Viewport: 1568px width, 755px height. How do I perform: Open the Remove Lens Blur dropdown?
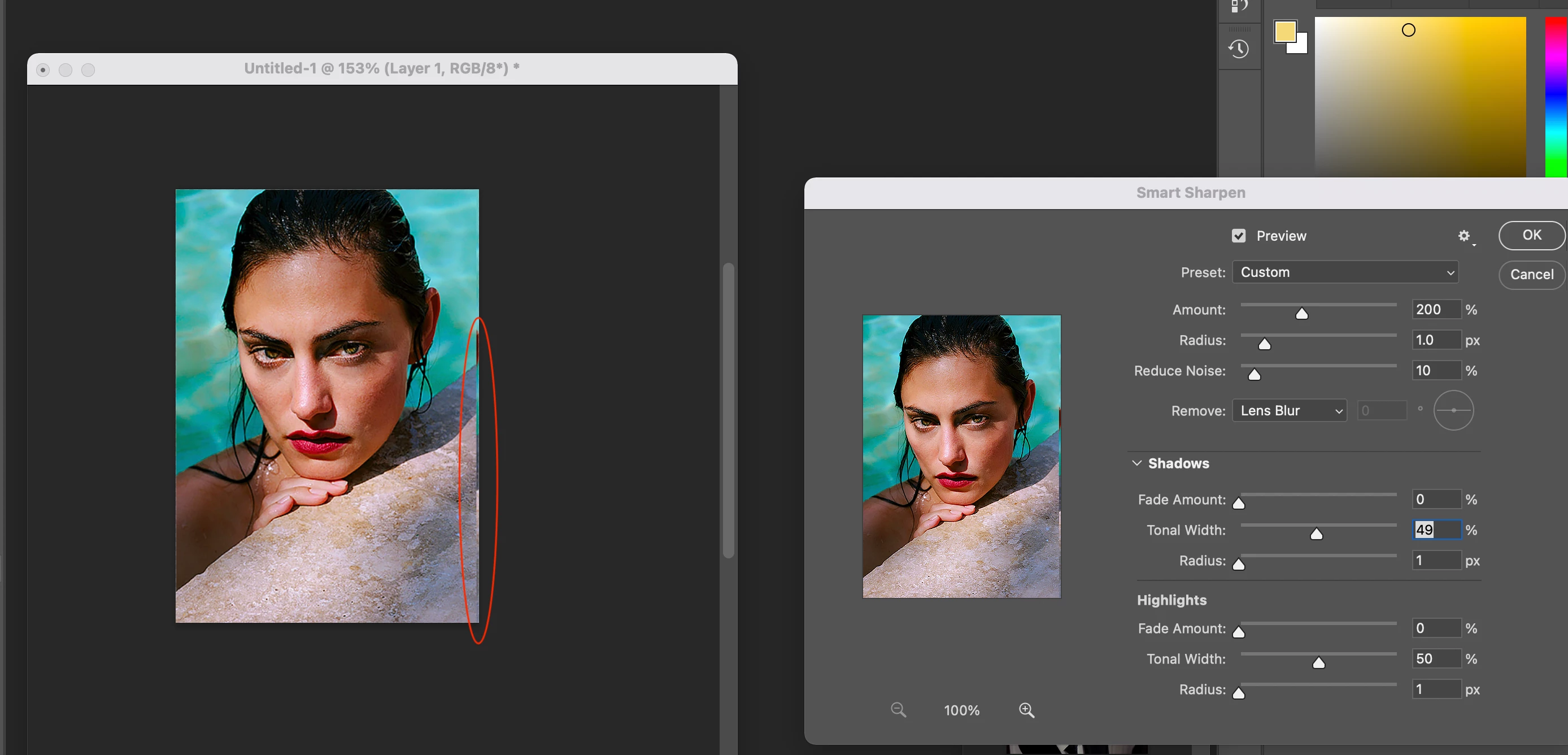pos(1289,410)
